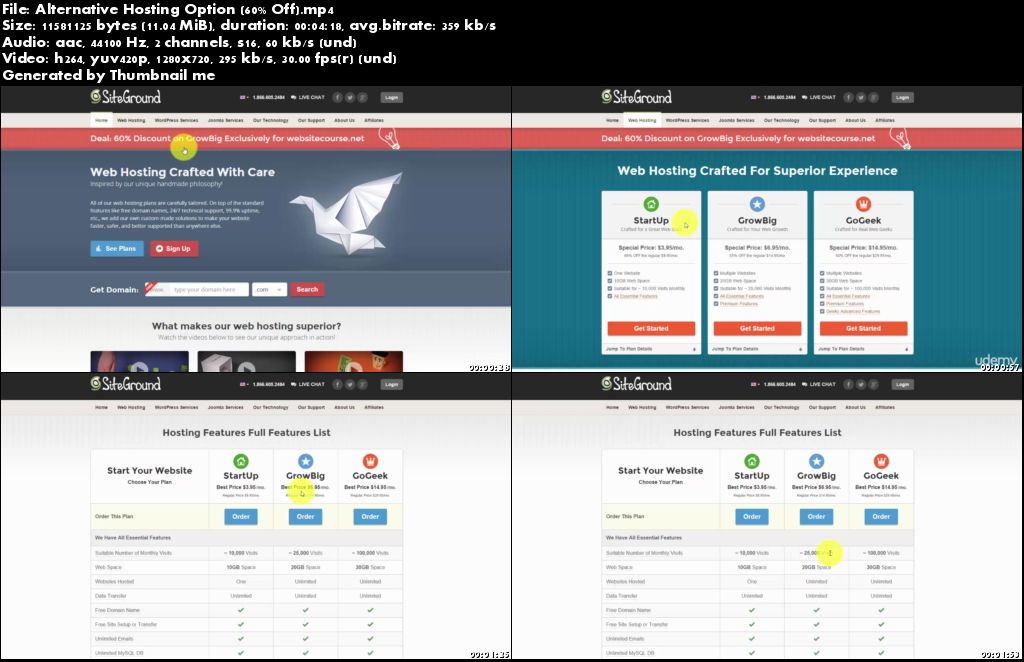Toggle GoGeek 'Geeky Advanced Features' checkbox
1024x662 pixels.
[822, 311]
